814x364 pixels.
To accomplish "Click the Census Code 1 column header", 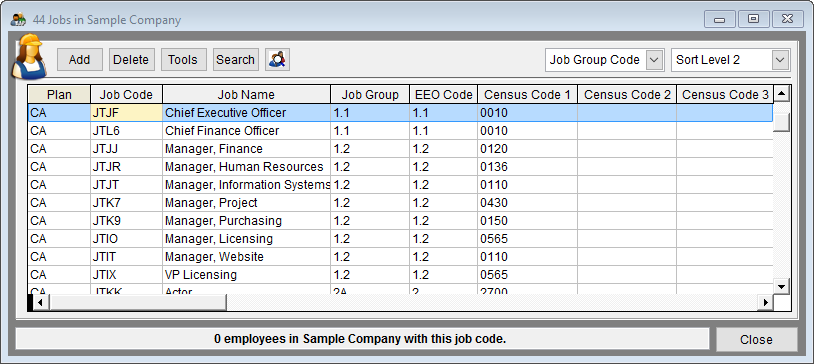I will coord(527,95).
